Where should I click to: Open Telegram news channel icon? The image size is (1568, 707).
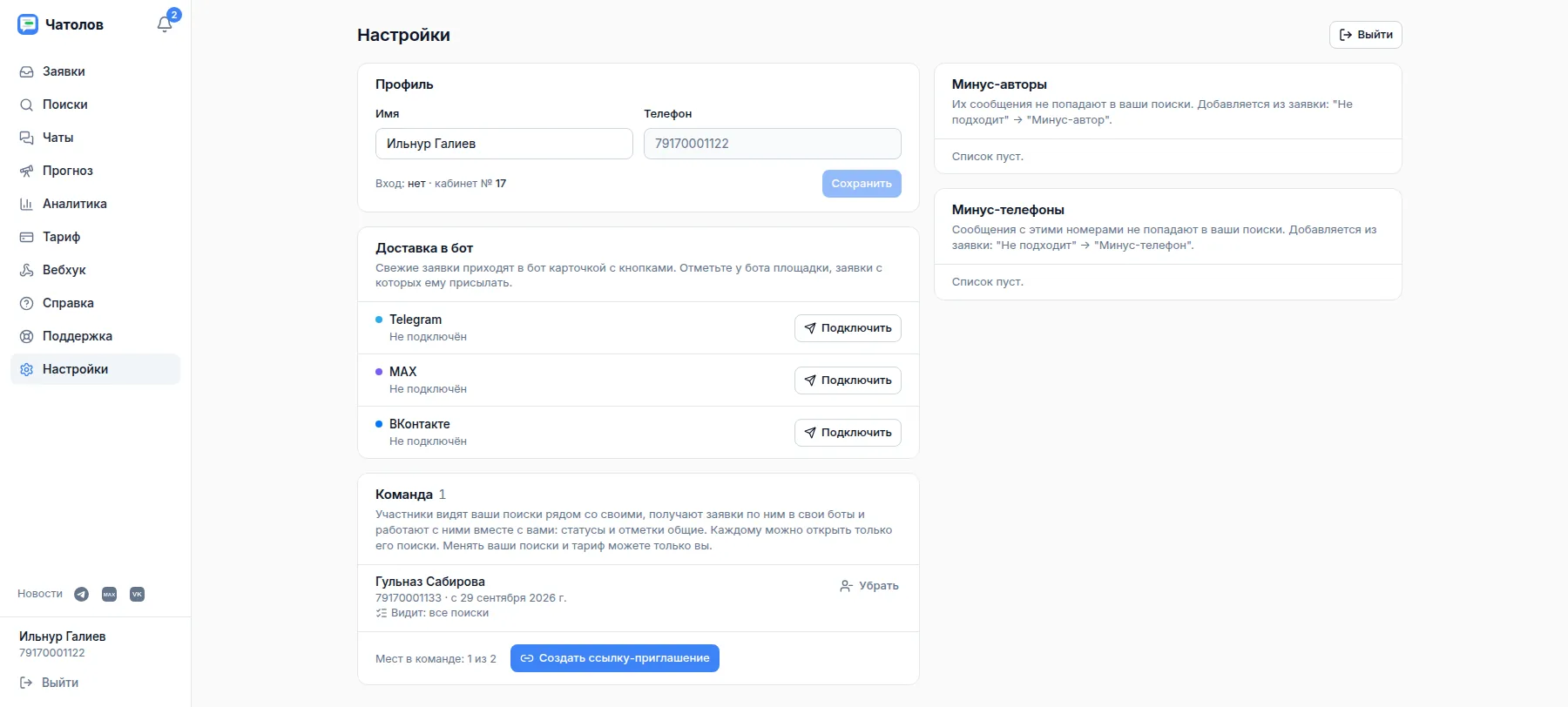[x=81, y=594]
